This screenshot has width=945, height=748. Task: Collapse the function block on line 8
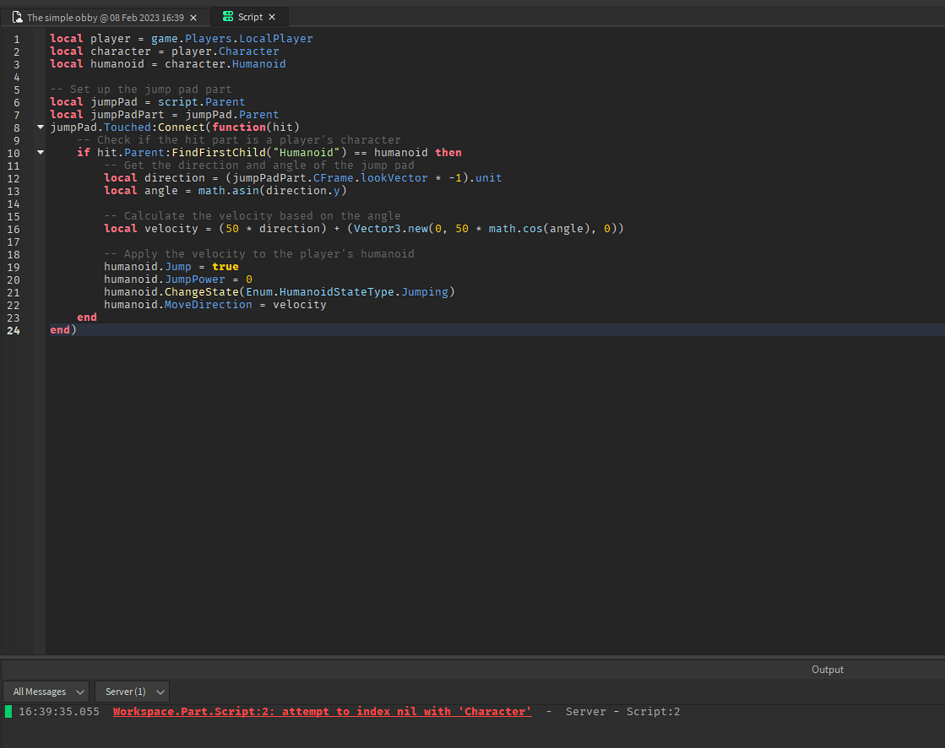pos(40,127)
